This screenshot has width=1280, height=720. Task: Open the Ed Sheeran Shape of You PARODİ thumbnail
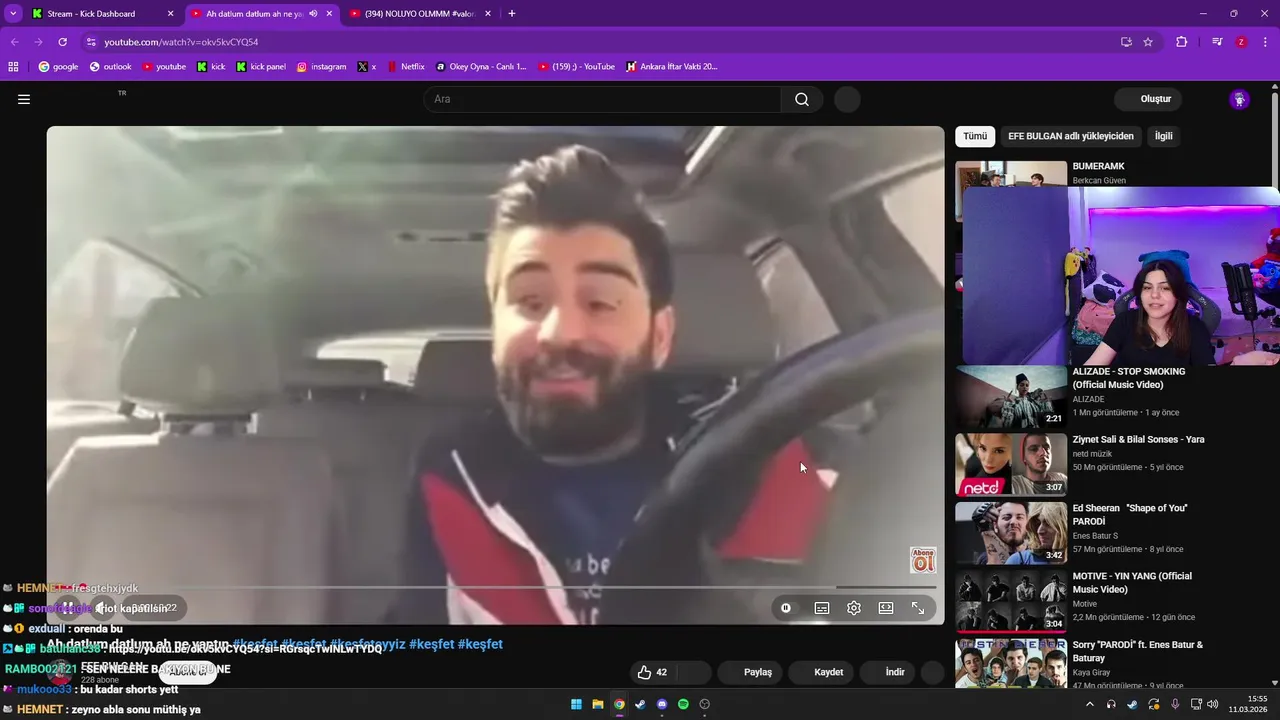click(x=1011, y=533)
